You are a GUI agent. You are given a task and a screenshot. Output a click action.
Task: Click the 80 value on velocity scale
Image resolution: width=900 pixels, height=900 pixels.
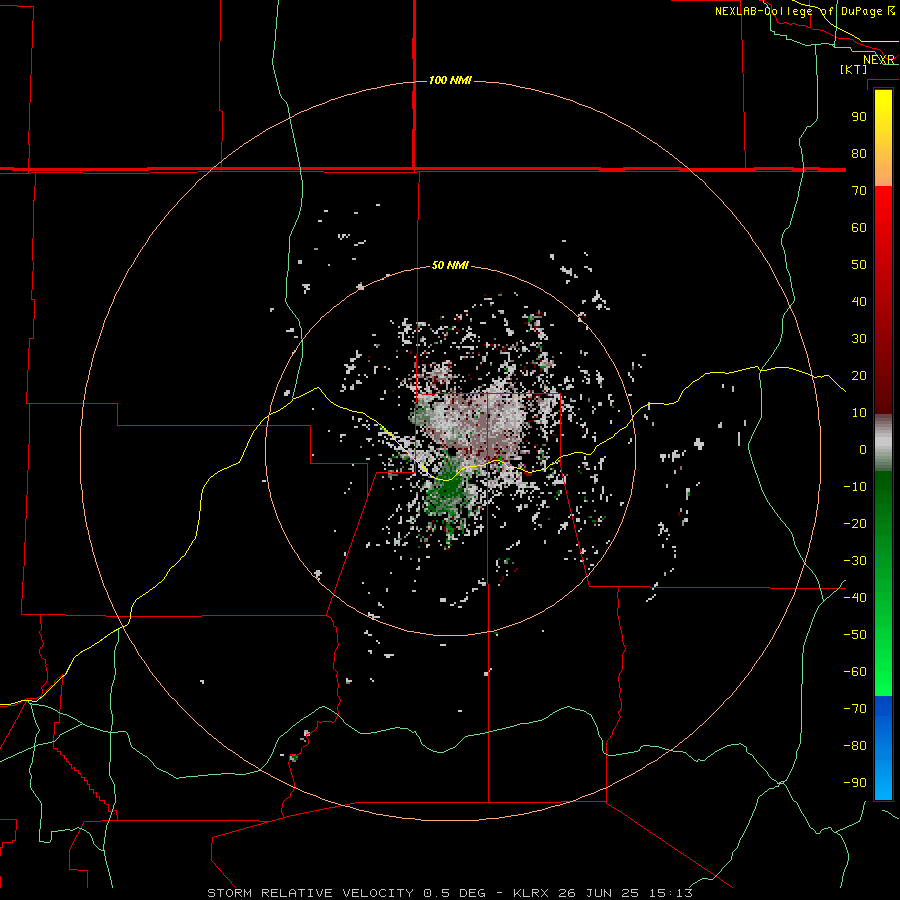pyautogui.click(x=859, y=153)
